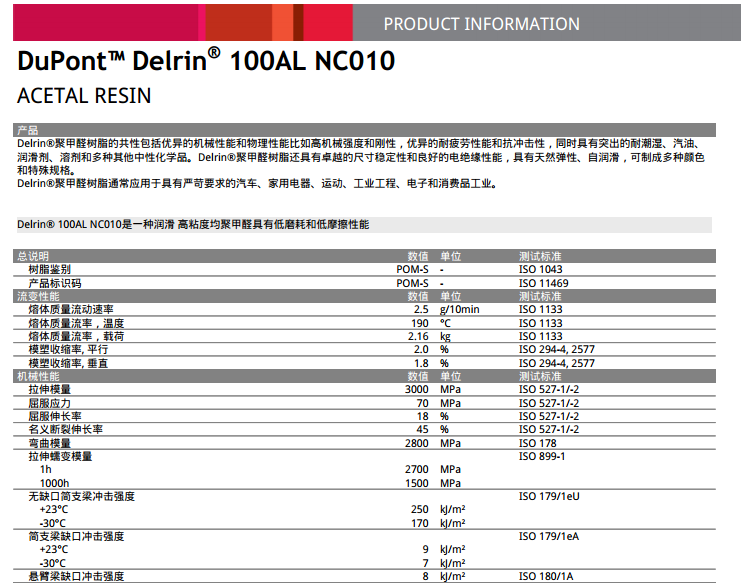Click the ISO 180/1A test standard
741x583 pixels.
[546, 576]
